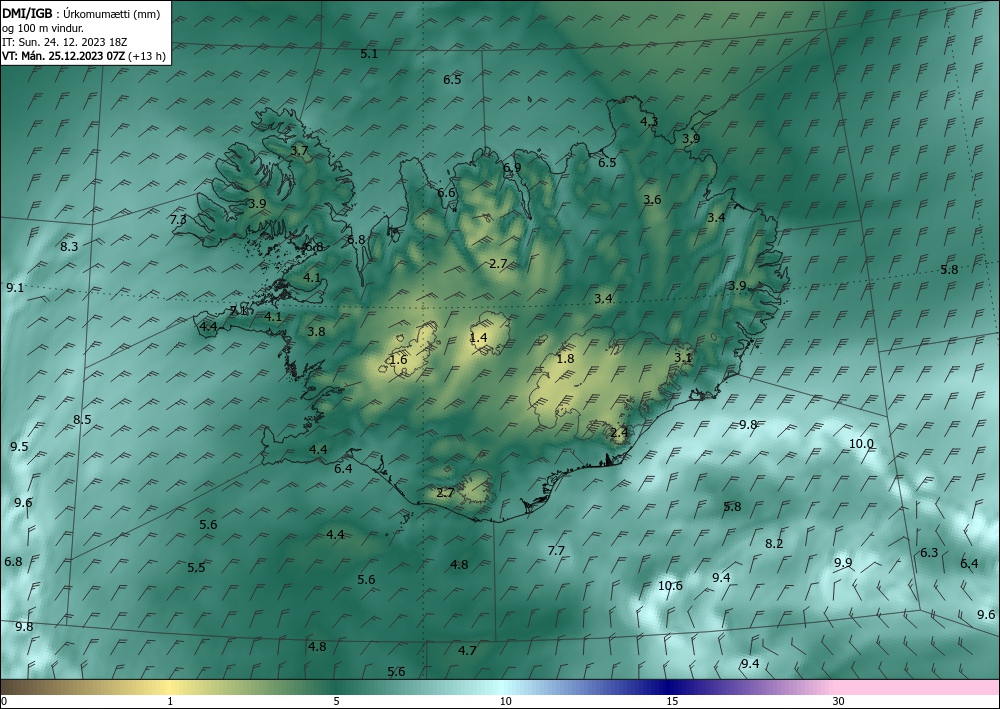Click the 7.7 value south of Iceland
Viewport: 1000px width, 709px height.
click(x=556, y=550)
